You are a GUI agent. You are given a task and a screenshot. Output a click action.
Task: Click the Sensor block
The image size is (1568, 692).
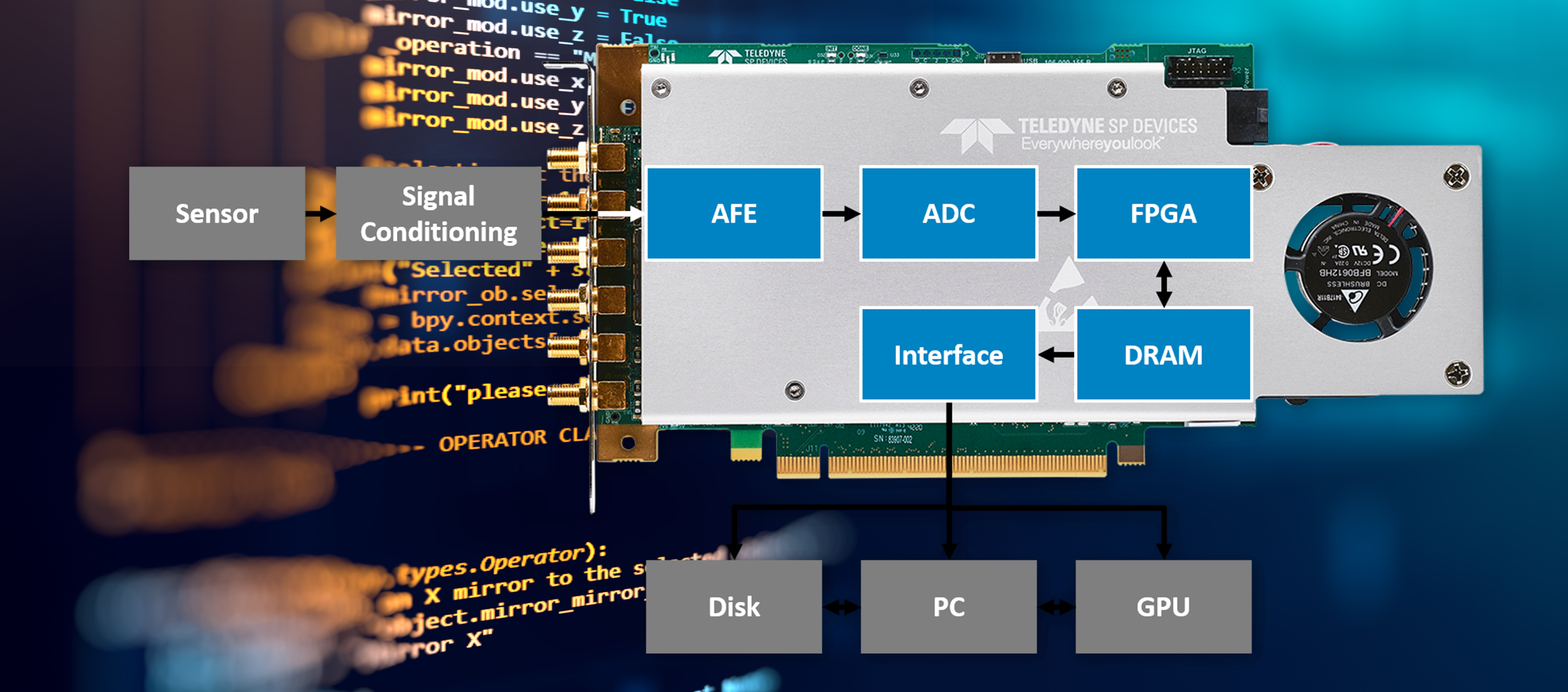tap(217, 214)
